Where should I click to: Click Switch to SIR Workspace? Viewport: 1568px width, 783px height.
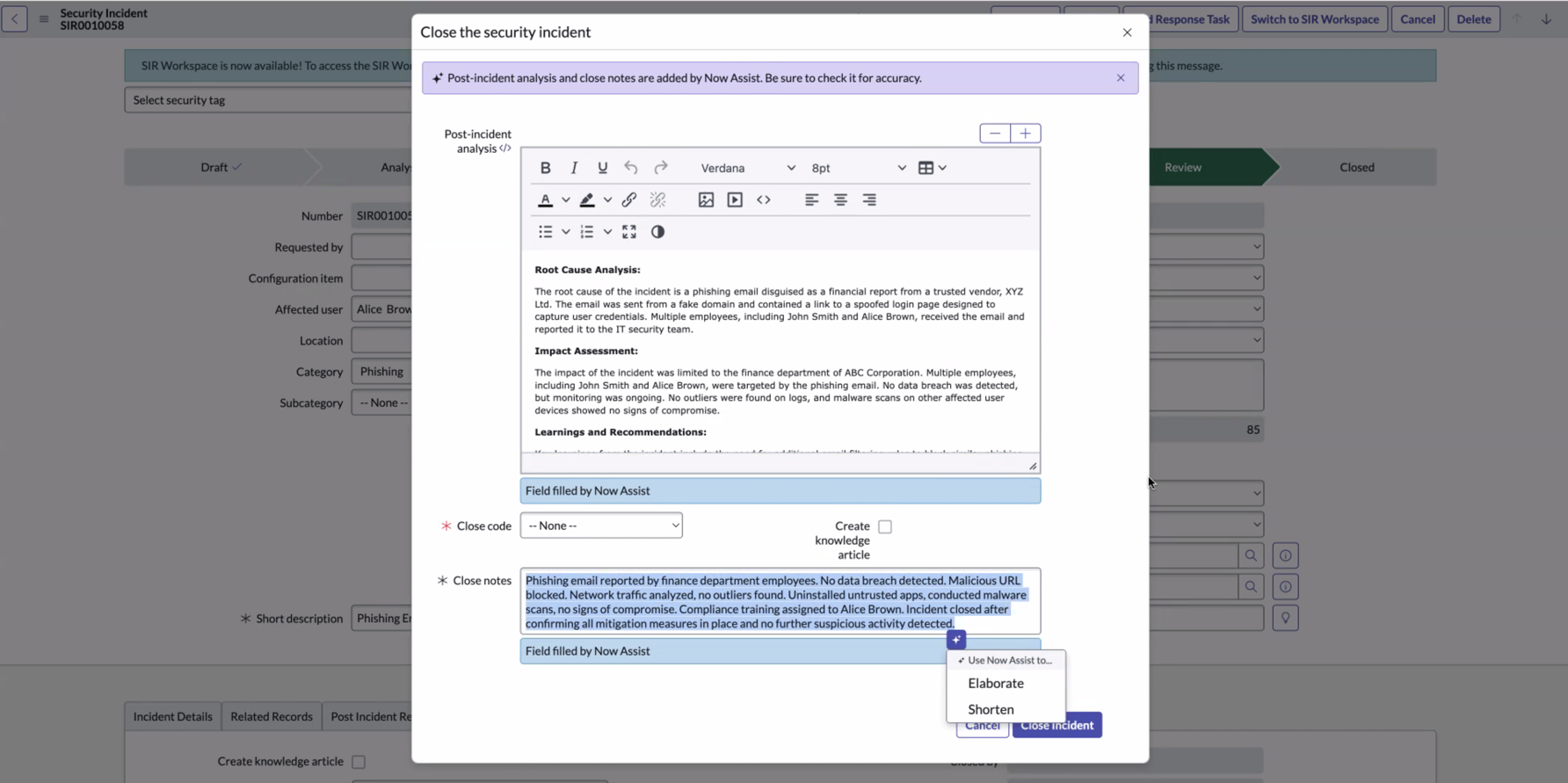pyautogui.click(x=1315, y=19)
